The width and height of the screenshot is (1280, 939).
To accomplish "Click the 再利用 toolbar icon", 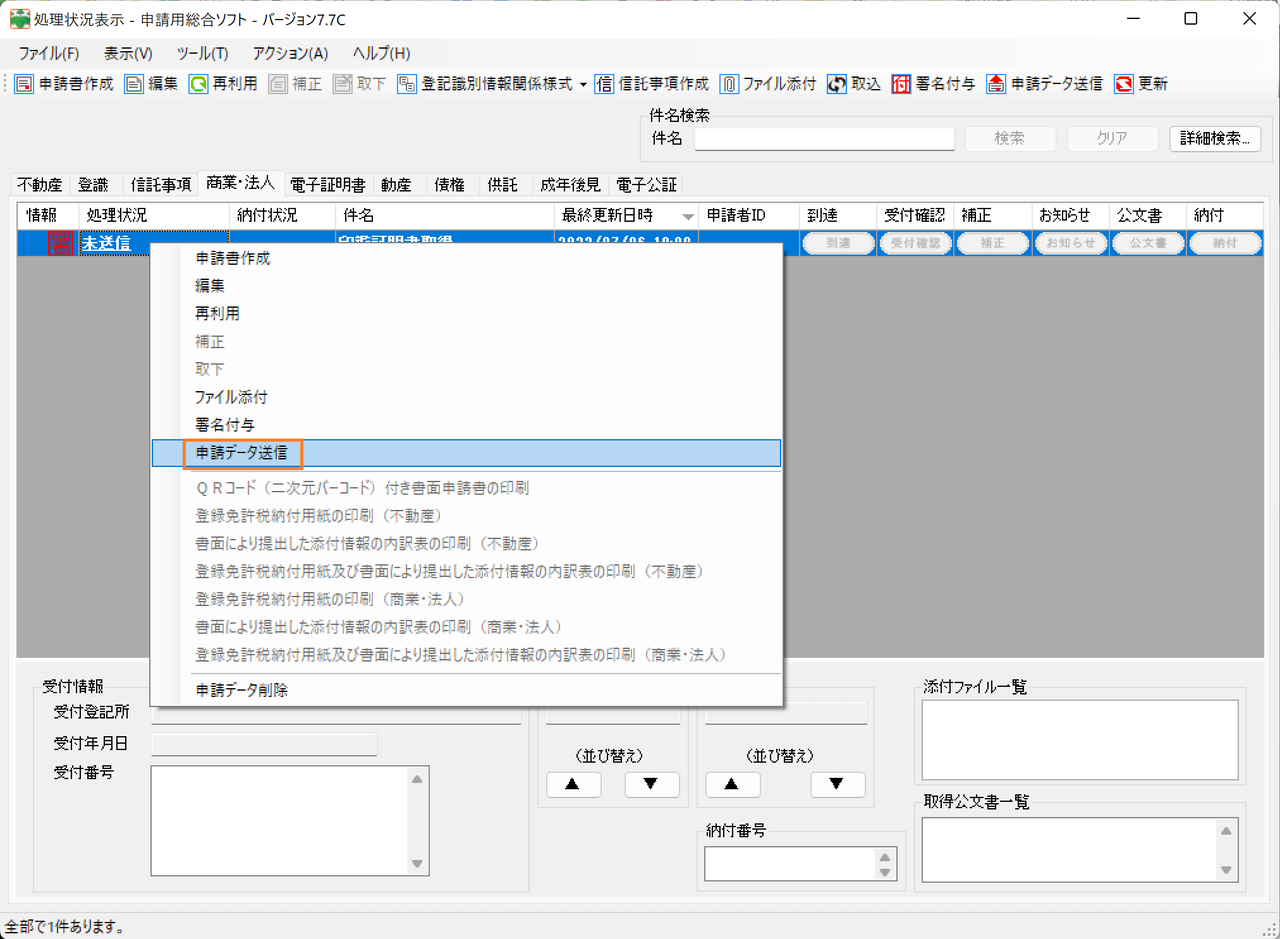I will click(x=198, y=84).
